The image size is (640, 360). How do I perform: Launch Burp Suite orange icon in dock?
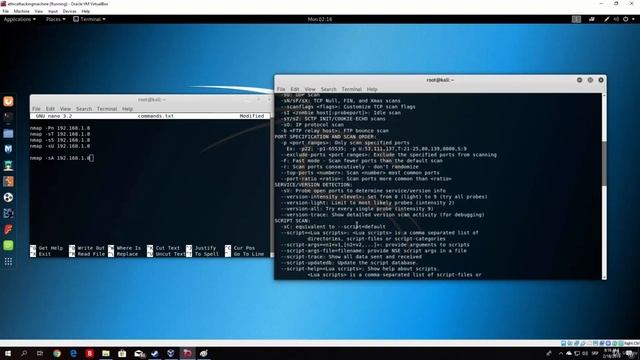pos(8,181)
